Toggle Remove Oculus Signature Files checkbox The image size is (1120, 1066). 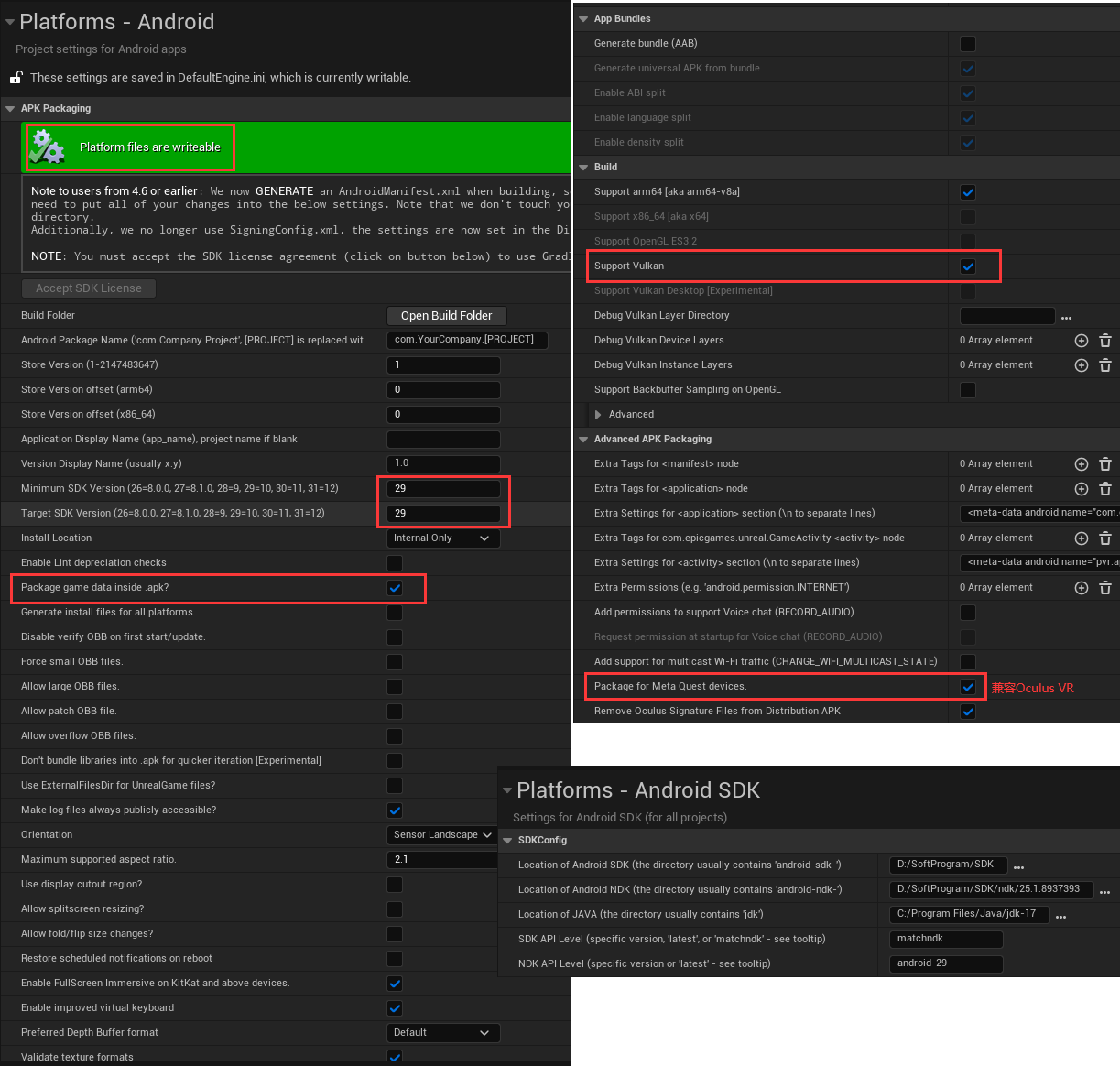click(968, 712)
